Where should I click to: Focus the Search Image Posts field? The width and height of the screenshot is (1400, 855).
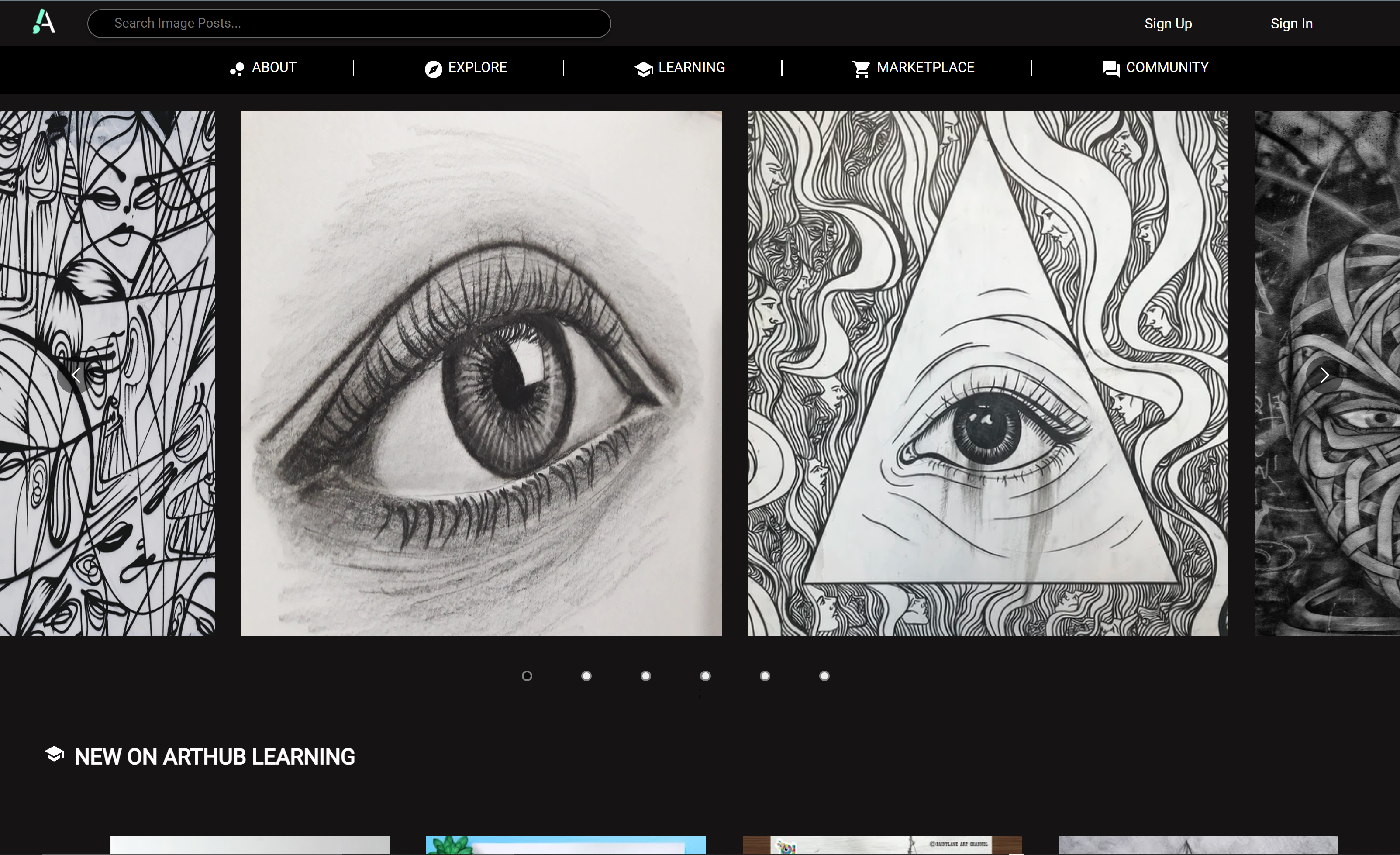[349, 23]
